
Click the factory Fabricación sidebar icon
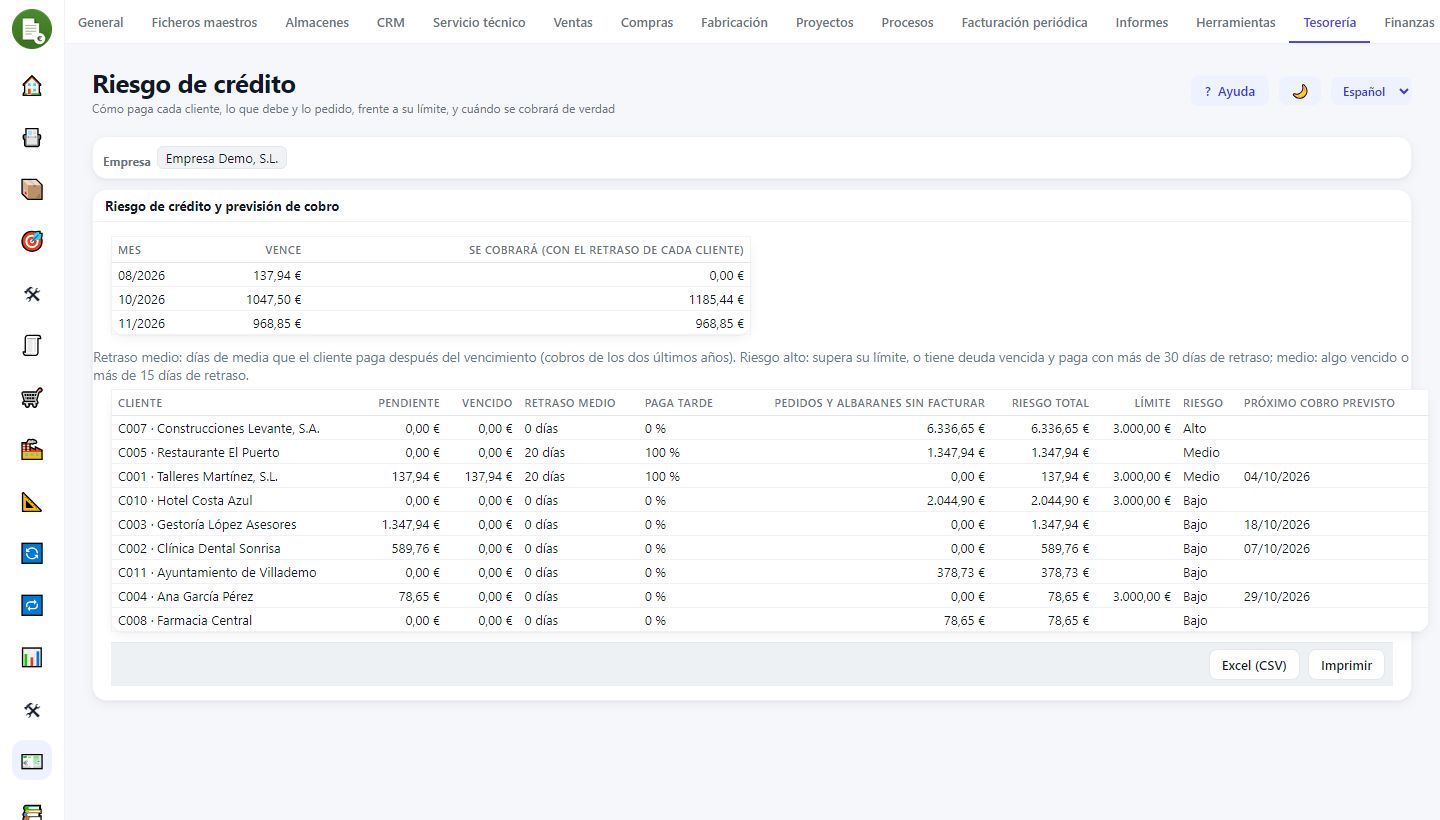click(32, 449)
